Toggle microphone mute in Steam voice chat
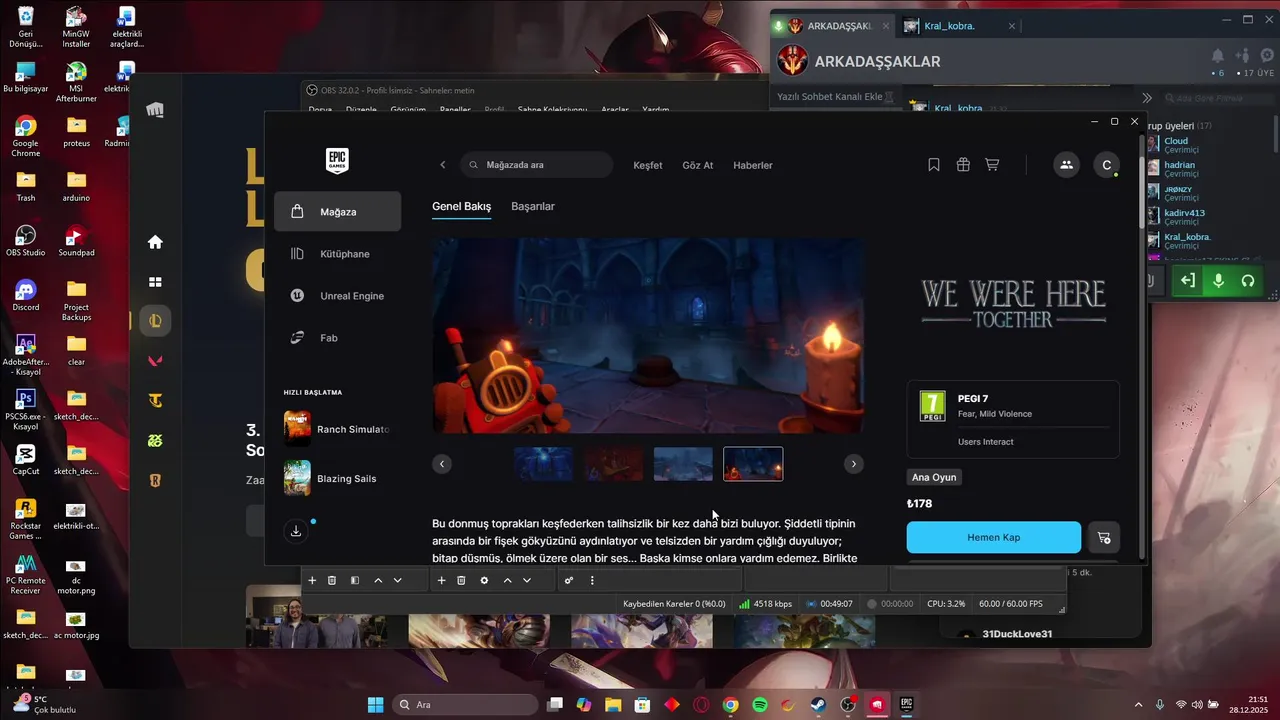The height and width of the screenshot is (720, 1280). click(1218, 281)
